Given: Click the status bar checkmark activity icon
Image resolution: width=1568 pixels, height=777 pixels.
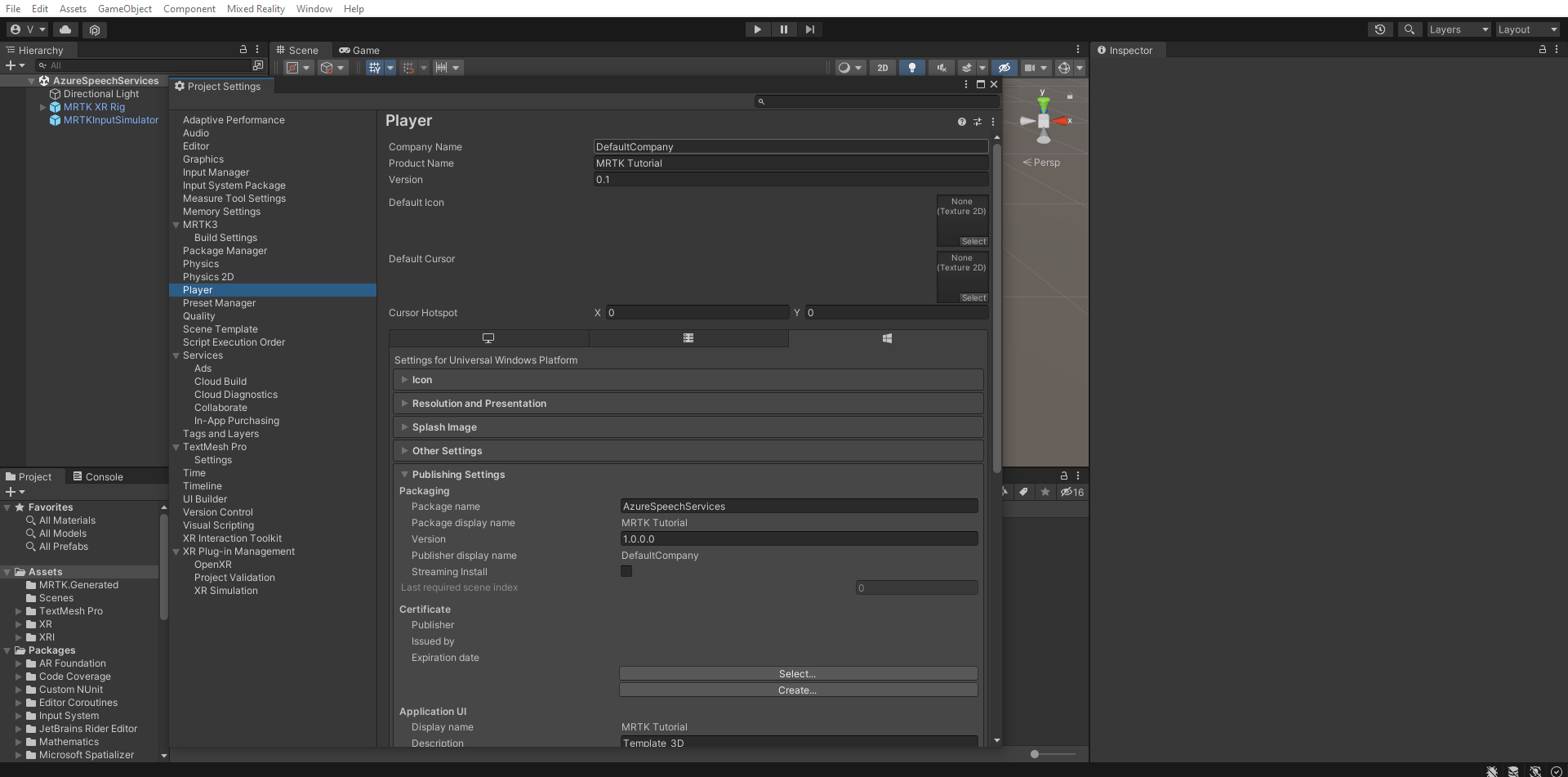Looking at the screenshot, I should point(1556,770).
